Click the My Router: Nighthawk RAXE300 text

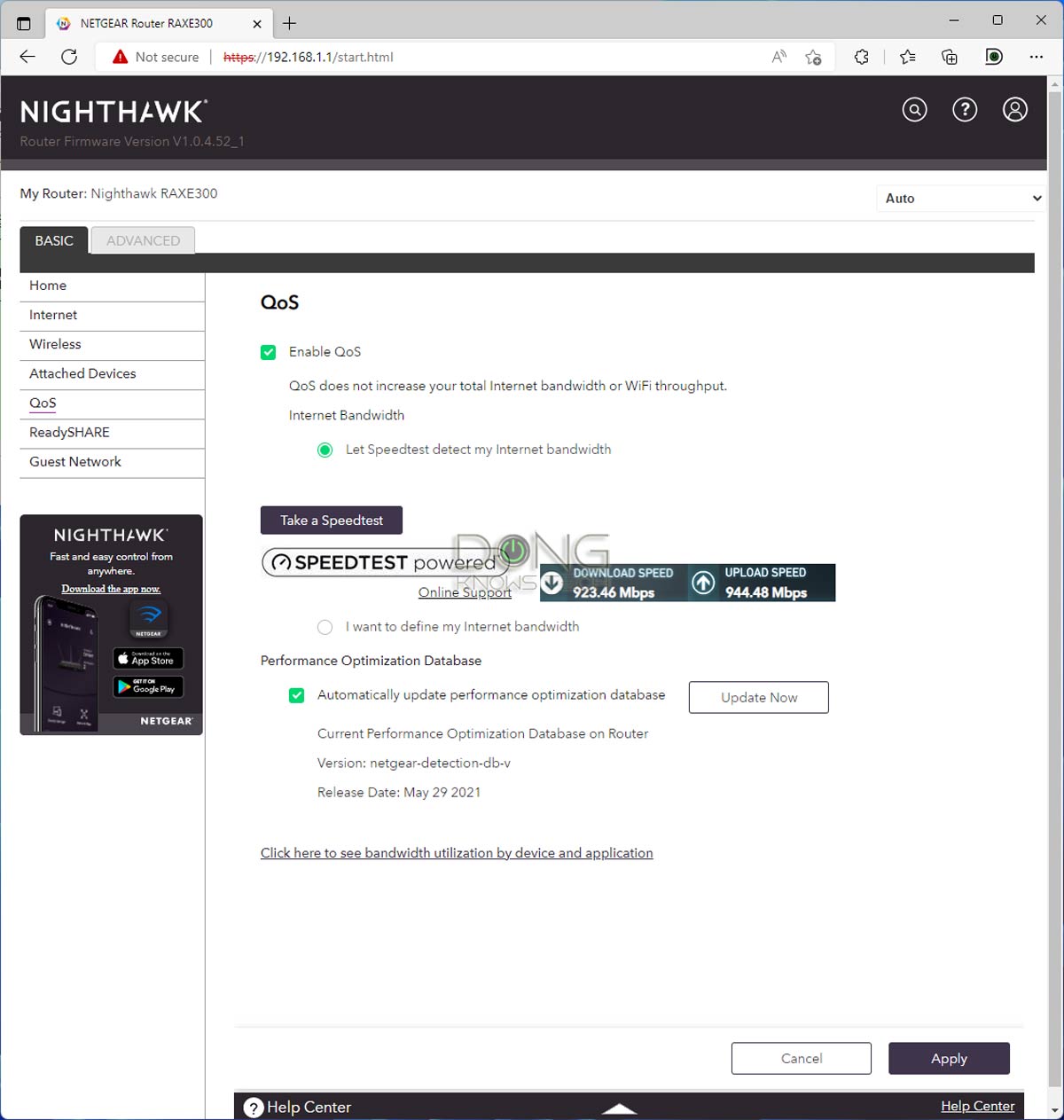(x=119, y=193)
